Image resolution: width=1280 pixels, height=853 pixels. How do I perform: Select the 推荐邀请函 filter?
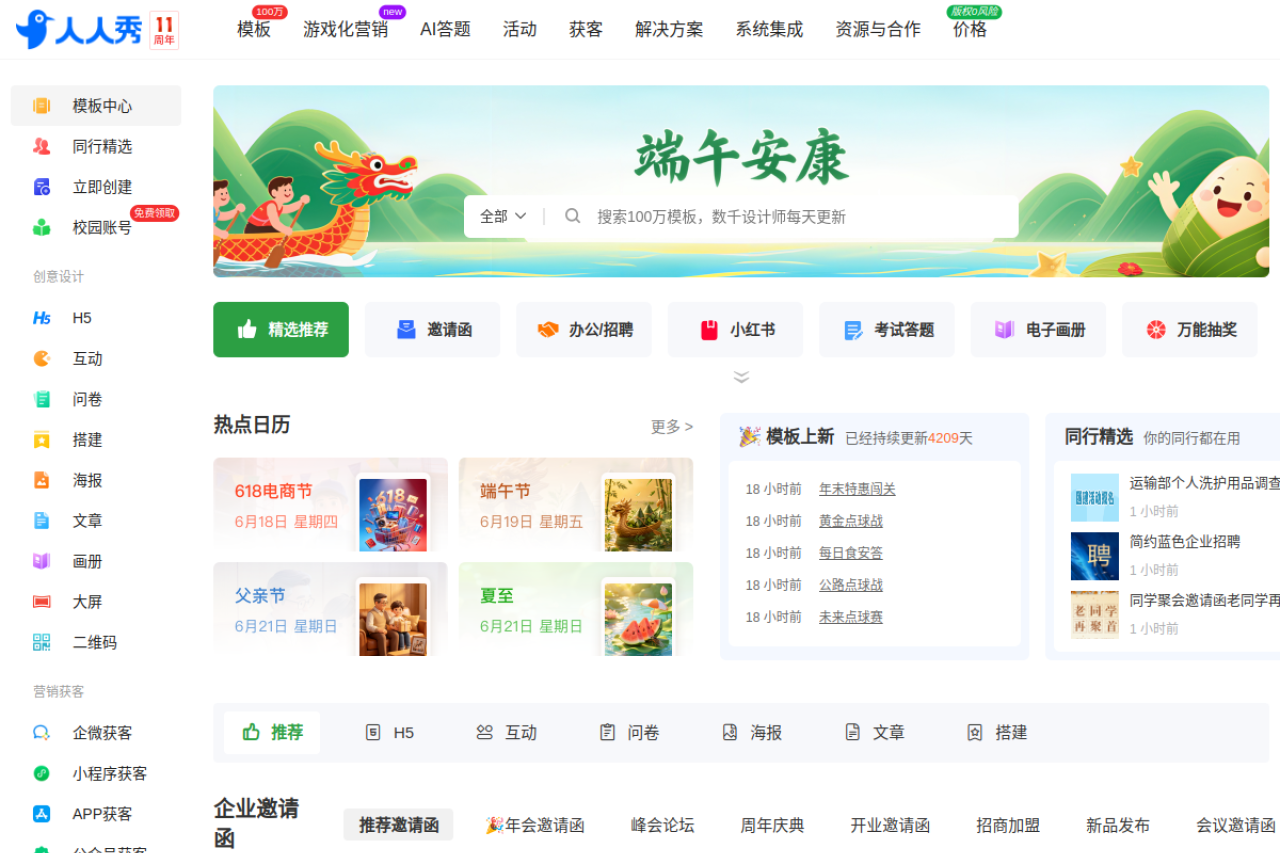(x=399, y=825)
